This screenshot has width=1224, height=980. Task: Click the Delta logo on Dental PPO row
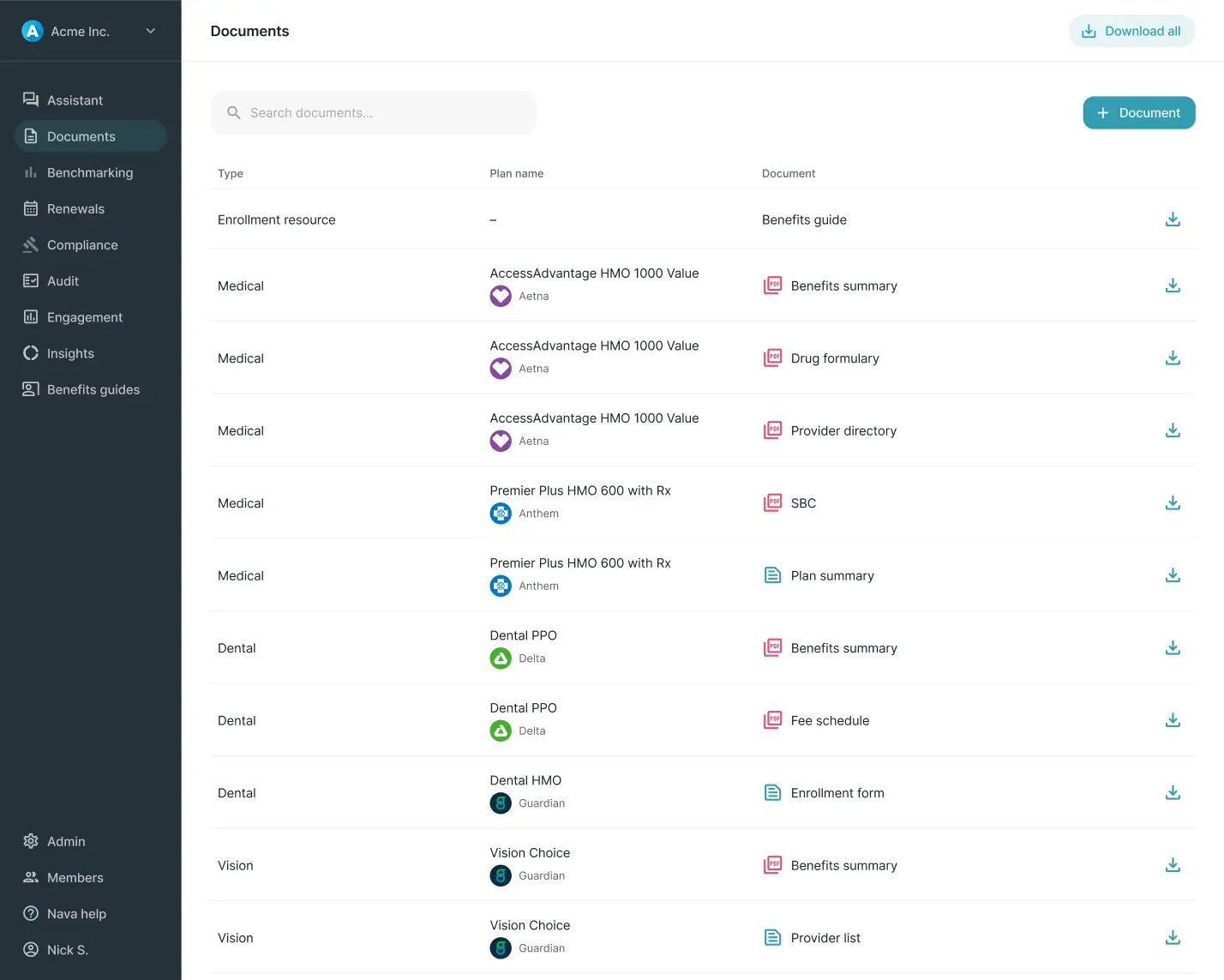pyautogui.click(x=501, y=658)
